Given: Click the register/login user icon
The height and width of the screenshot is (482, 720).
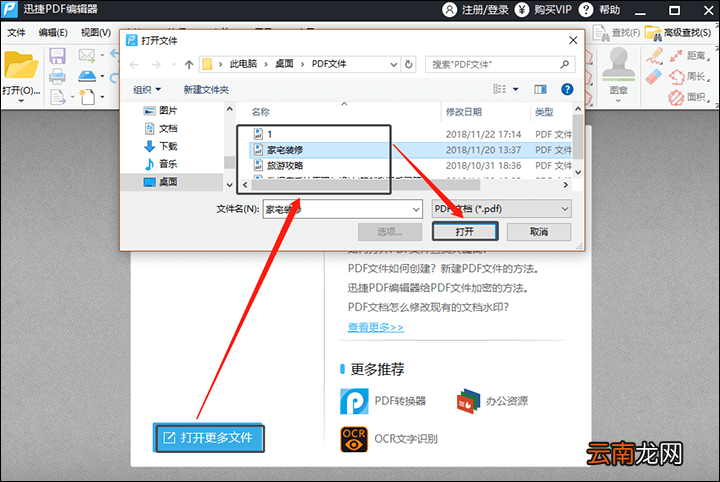Looking at the screenshot, I should (x=450, y=10).
